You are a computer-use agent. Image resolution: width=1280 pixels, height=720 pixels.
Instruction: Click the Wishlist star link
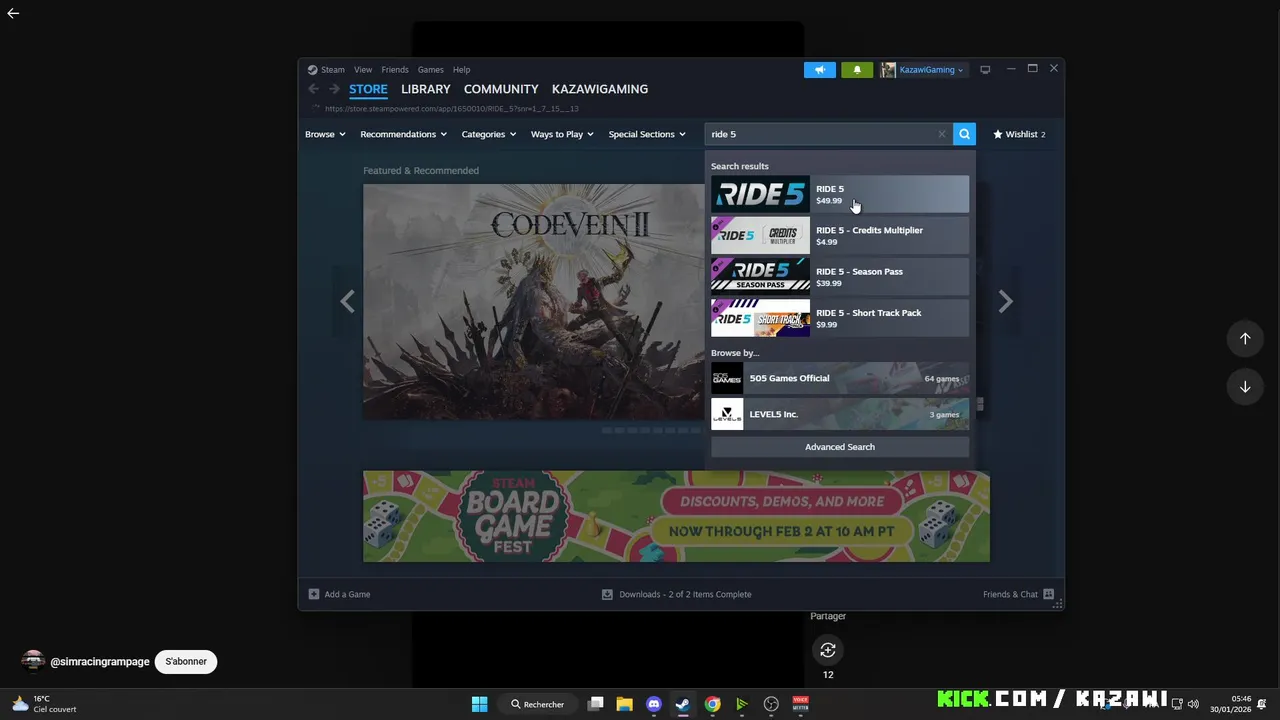1019,134
